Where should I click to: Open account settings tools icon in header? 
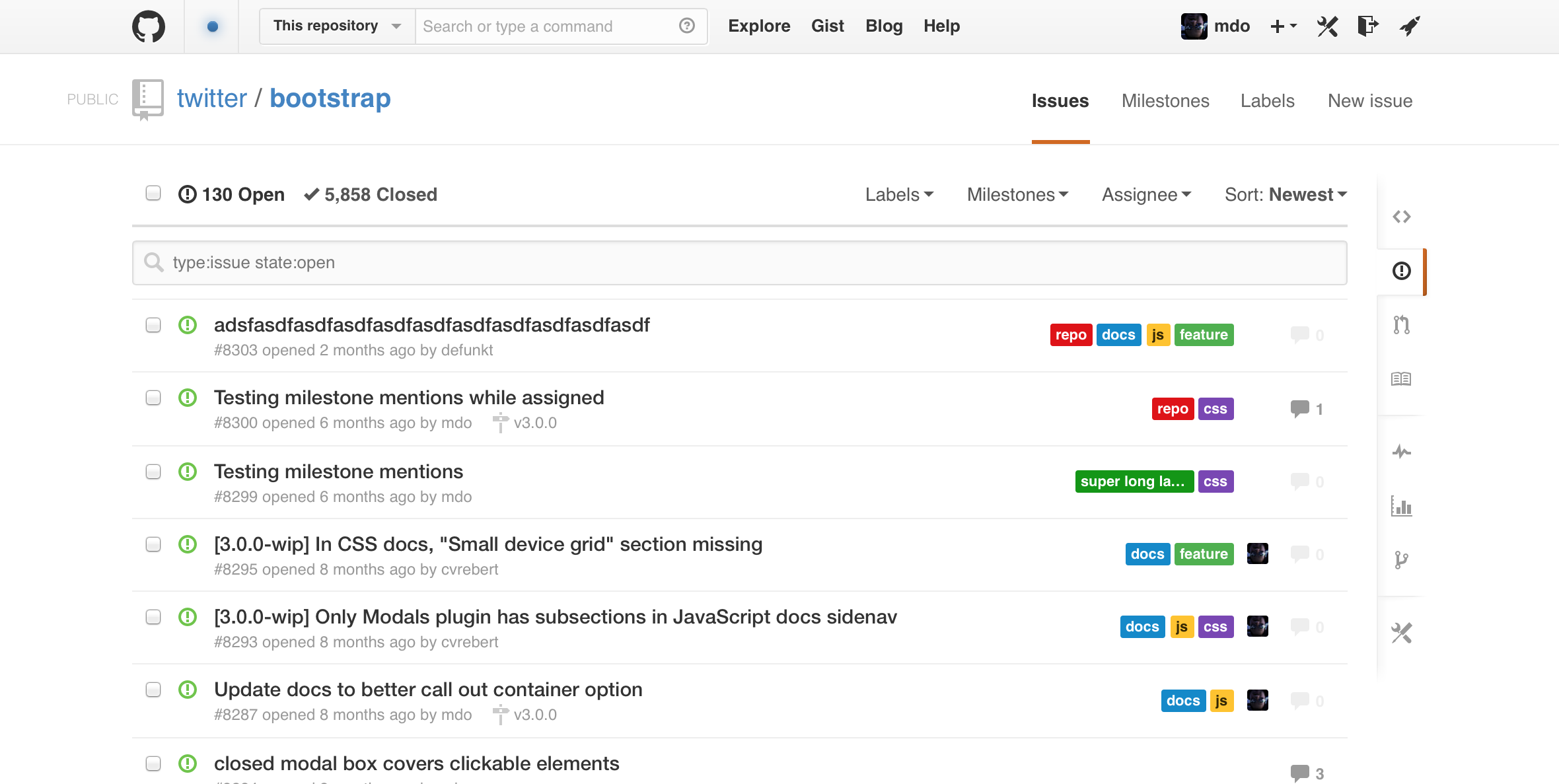point(1327,26)
